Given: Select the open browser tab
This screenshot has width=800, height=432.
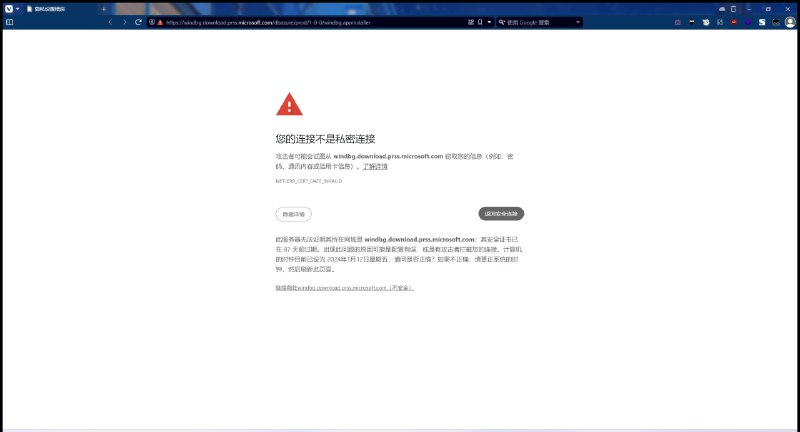Looking at the screenshot, I should tap(61, 9).
